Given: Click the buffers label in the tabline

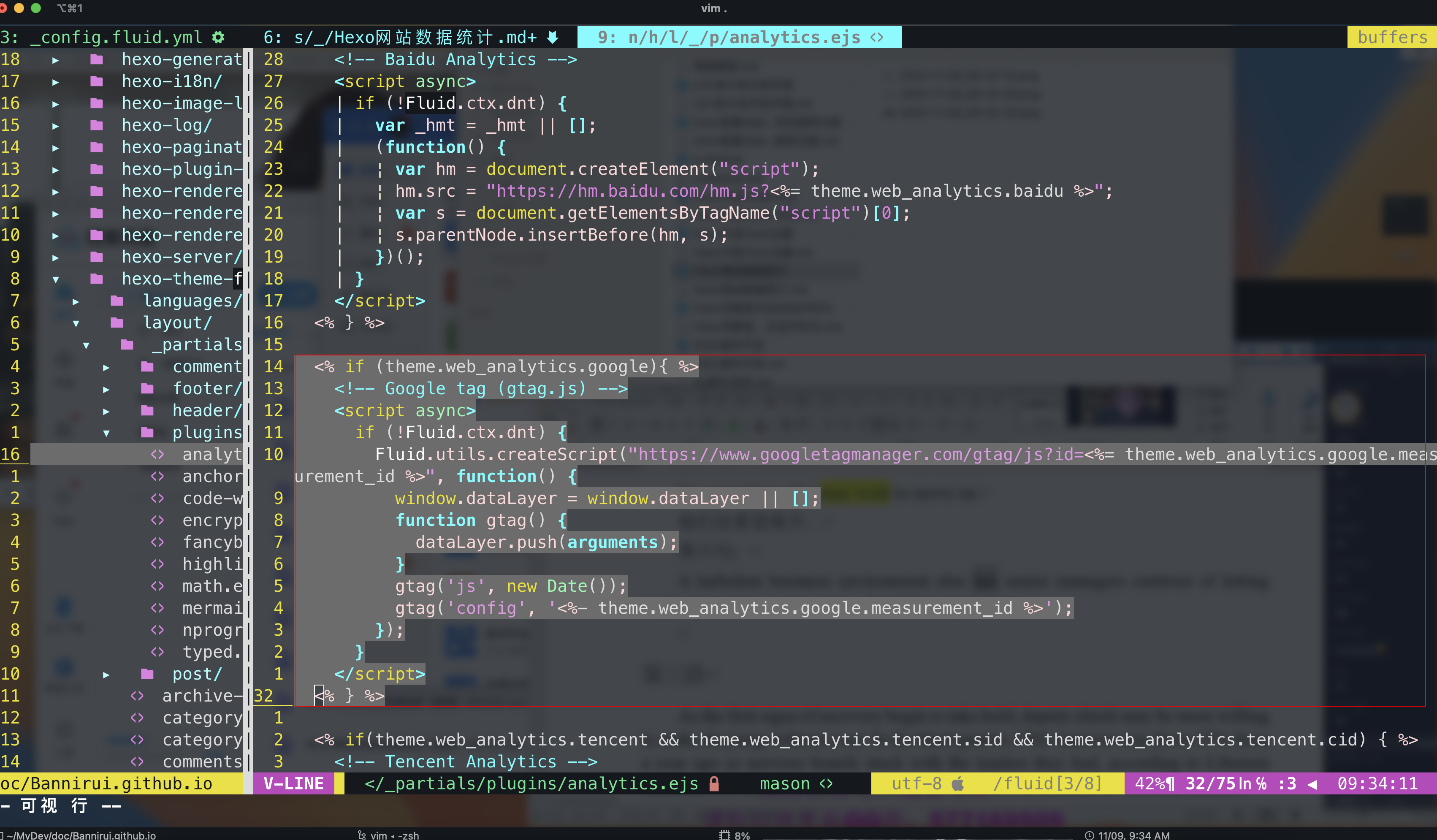Looking at the screenshot, I should (1392, 38).
